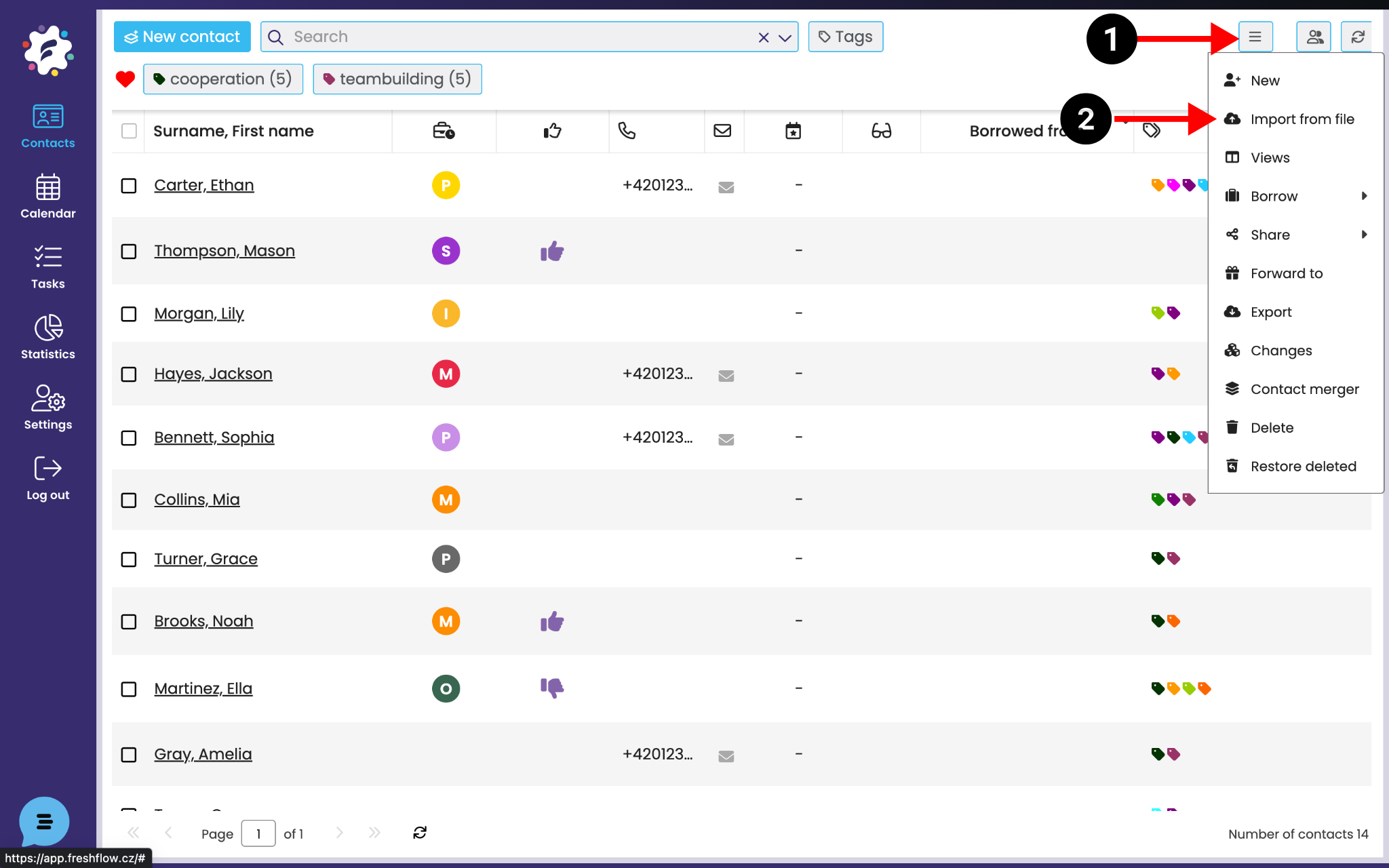Choose Import from file in menu
The image size is (1389, 868).
coord(1302,119)
